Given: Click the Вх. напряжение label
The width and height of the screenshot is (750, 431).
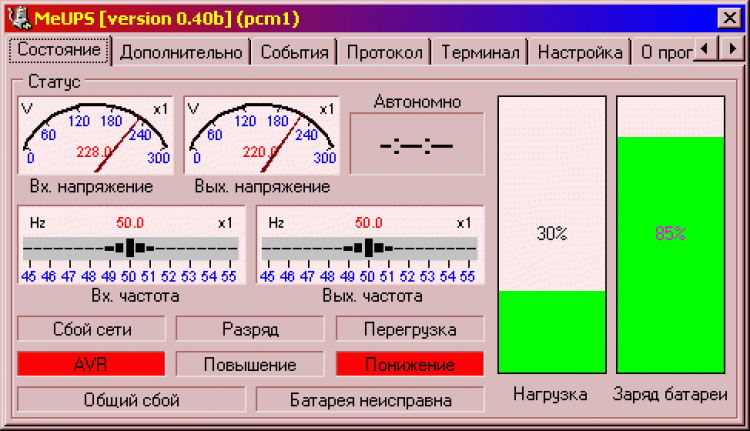Looking at the screenshot, I should [x=91, y=187].
